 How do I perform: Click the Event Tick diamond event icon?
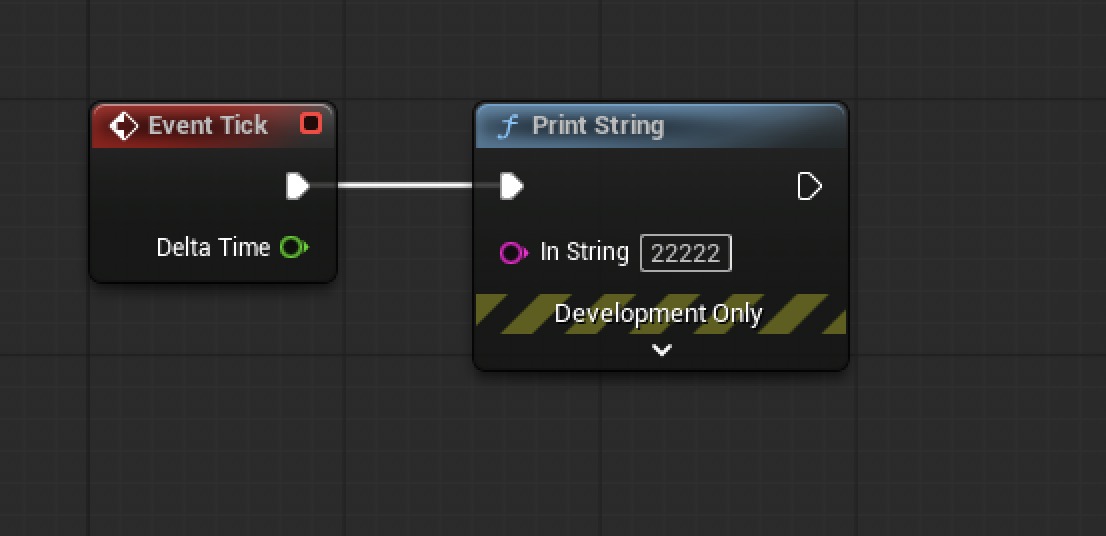[123, 126]
